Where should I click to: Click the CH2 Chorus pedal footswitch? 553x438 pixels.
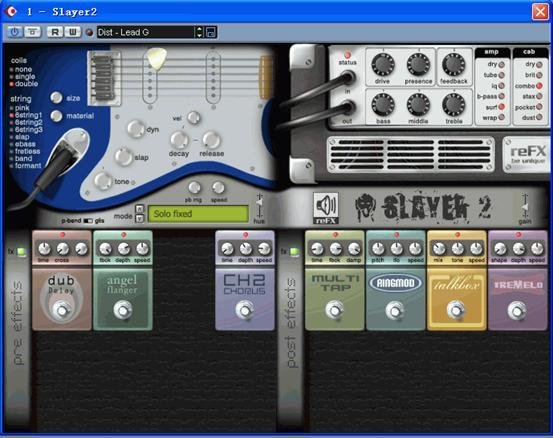click(245, 310)
